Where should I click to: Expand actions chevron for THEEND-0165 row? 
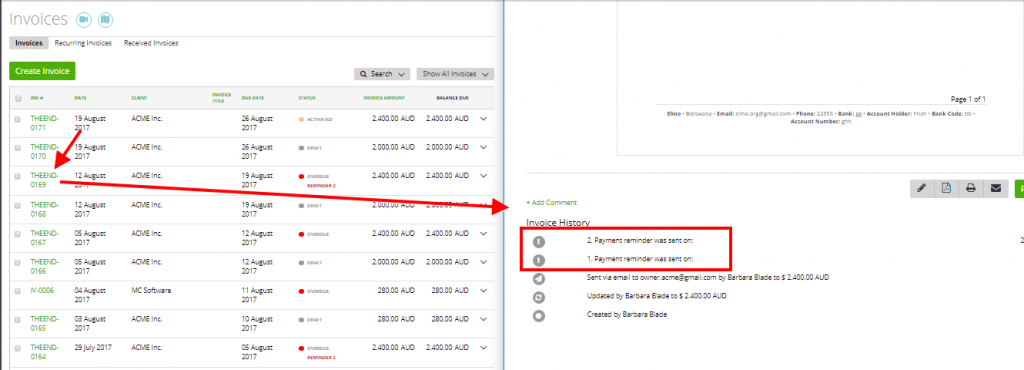pyautogui.click(x=484, y=319)
